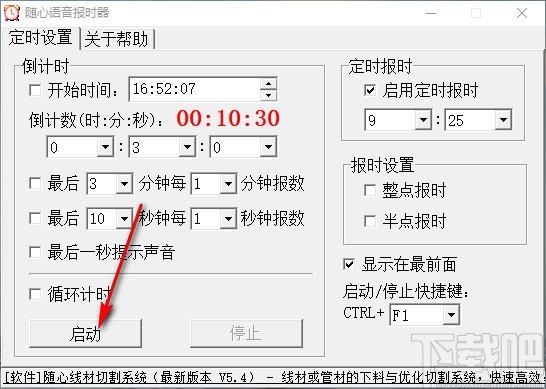Image resolution: width=546 pixels, height=389 pixels.
Task: Click the 倒计数(时:分:秒) label
Action: (x=96, y=120)
